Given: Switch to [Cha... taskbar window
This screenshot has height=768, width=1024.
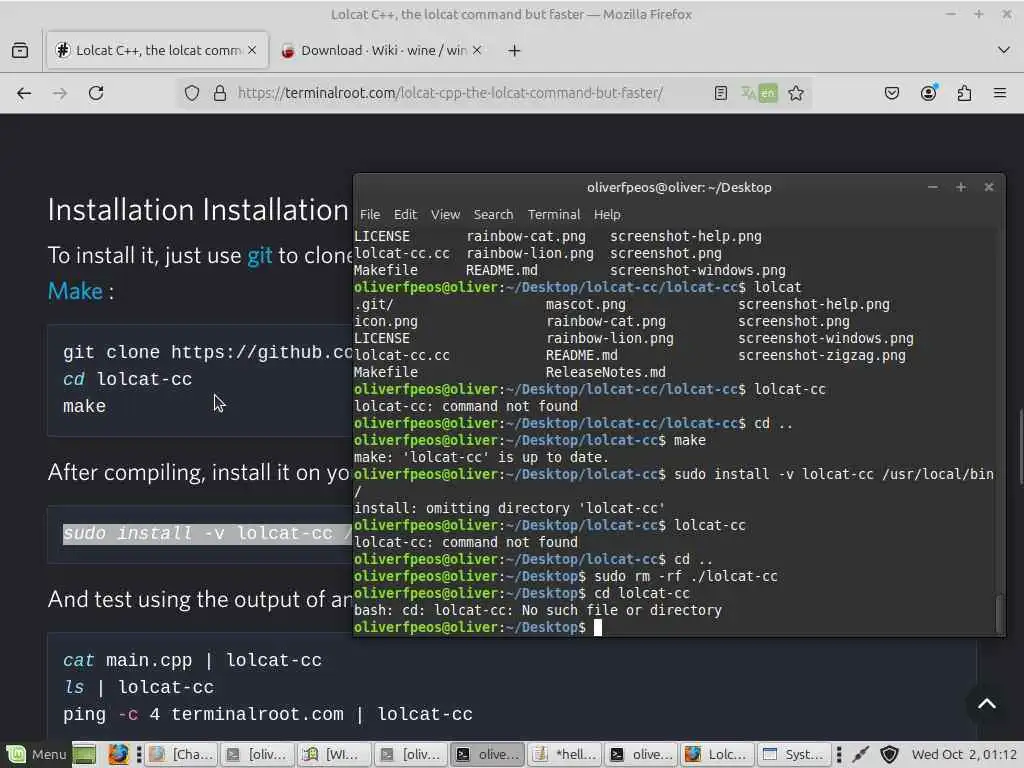Looking at the screenshot, I should coord(181,754).
